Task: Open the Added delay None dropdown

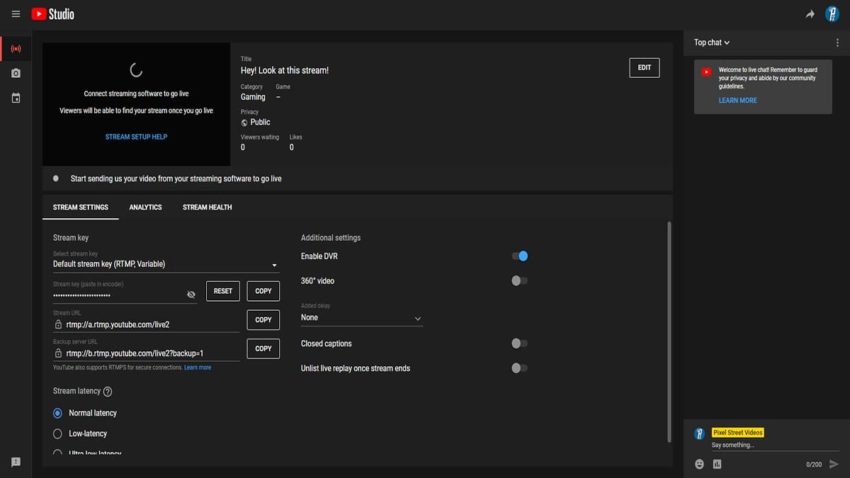Action: tap(361, 318)
